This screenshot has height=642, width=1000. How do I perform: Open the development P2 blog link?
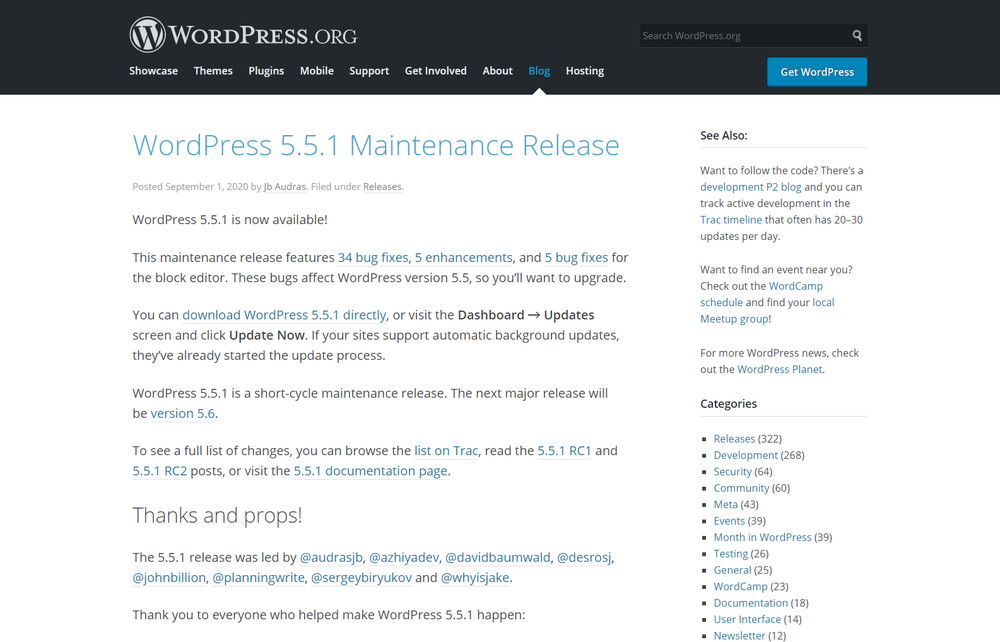coord(751,187)
